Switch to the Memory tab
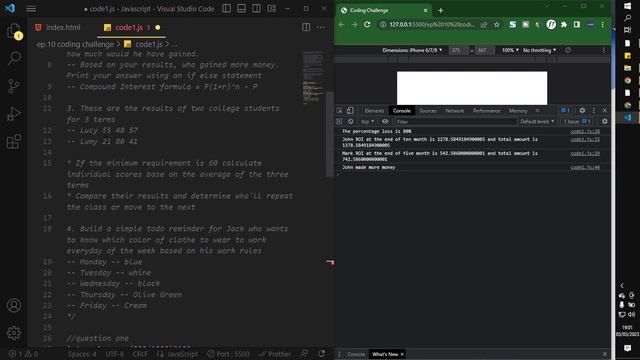The height and width of the screenshot is (360, 640). (518, 111)
